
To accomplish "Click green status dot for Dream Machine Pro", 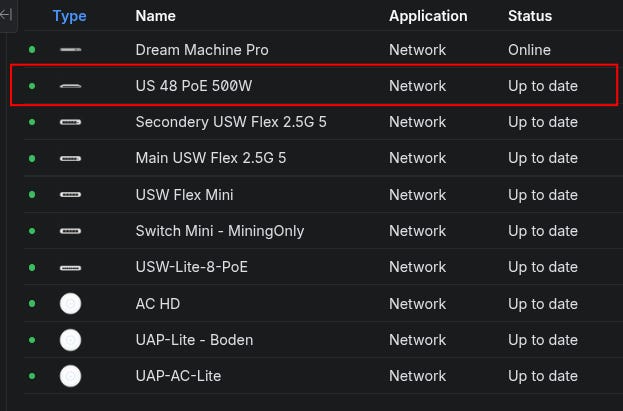I will pos(32,49).
